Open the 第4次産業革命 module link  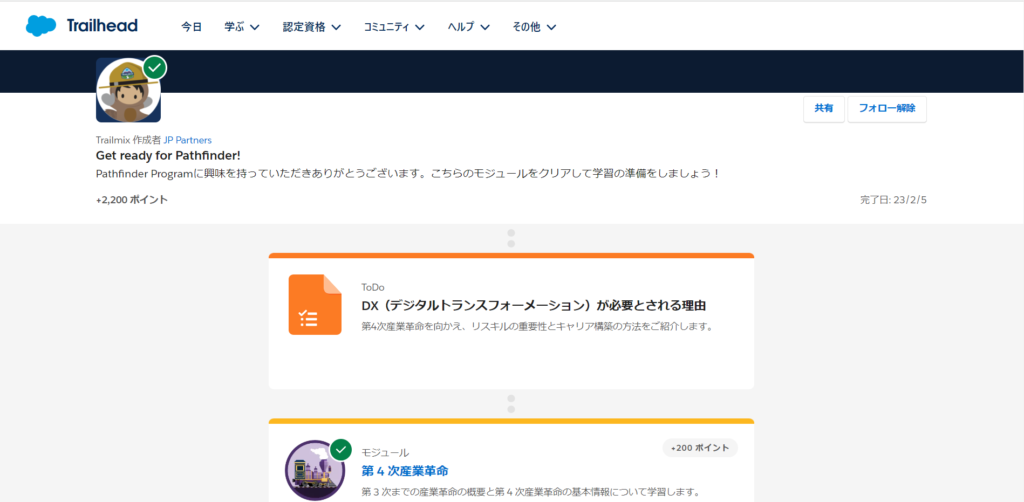point(404,471)
